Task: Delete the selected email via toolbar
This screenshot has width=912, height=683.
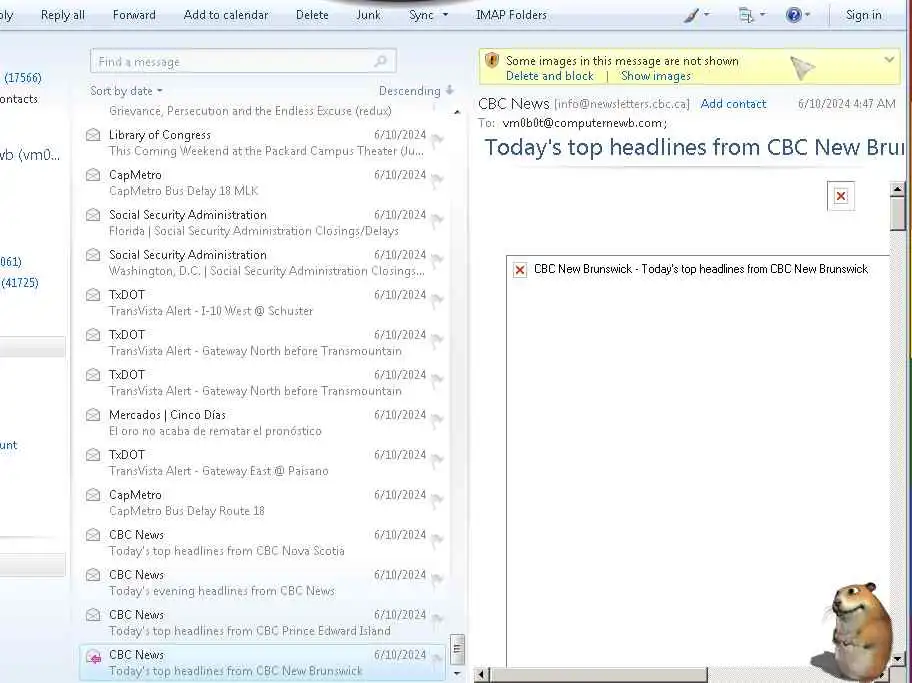Action: 312,15
